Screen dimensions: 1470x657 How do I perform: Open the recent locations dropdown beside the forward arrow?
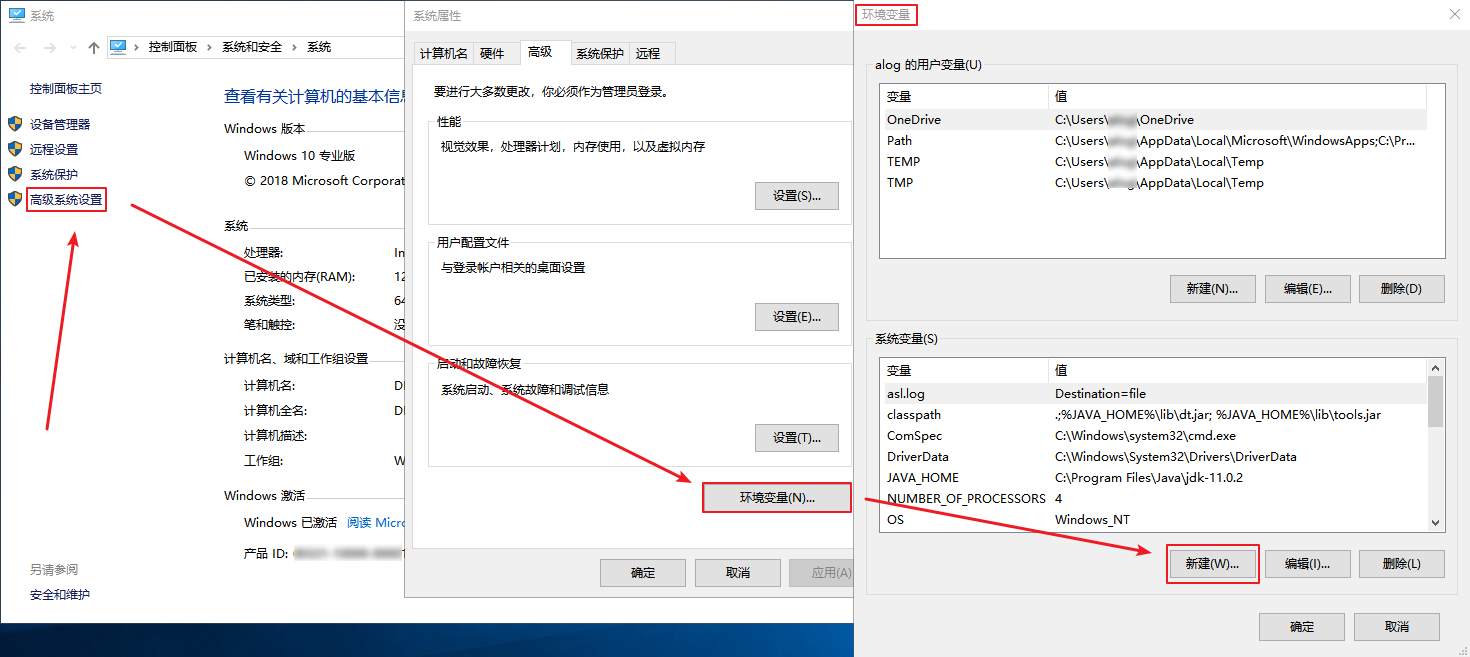point(75,46)
